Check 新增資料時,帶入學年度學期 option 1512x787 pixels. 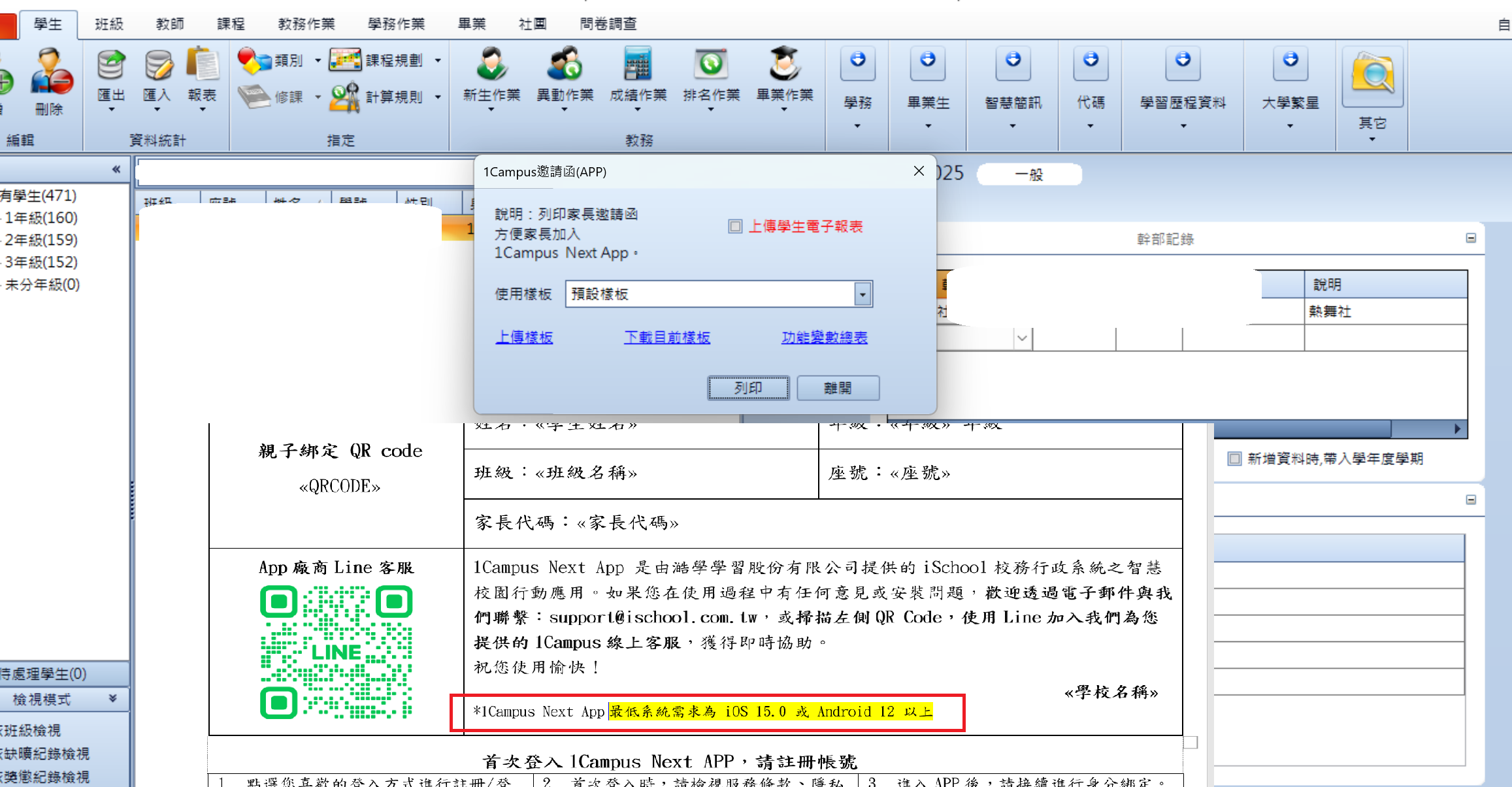click(1234, 458)
